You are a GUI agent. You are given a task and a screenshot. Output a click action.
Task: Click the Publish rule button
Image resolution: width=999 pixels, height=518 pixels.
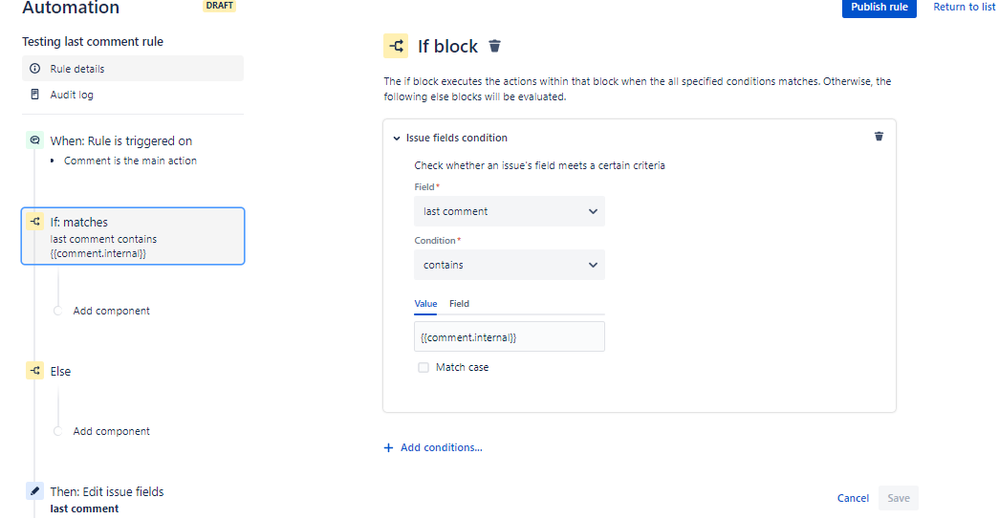click(879, 8)
